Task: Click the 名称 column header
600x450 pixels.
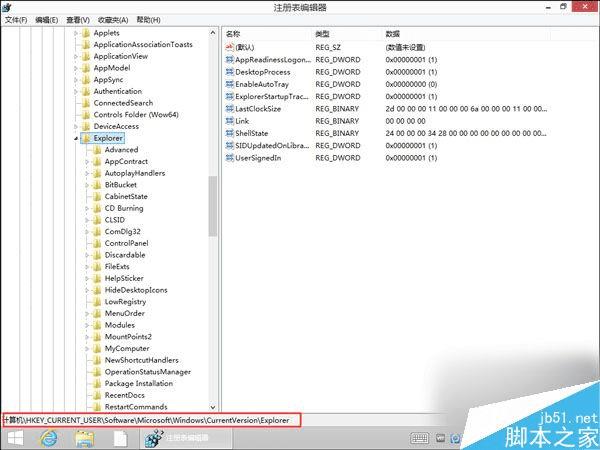Action: click(x=233, y=34)
